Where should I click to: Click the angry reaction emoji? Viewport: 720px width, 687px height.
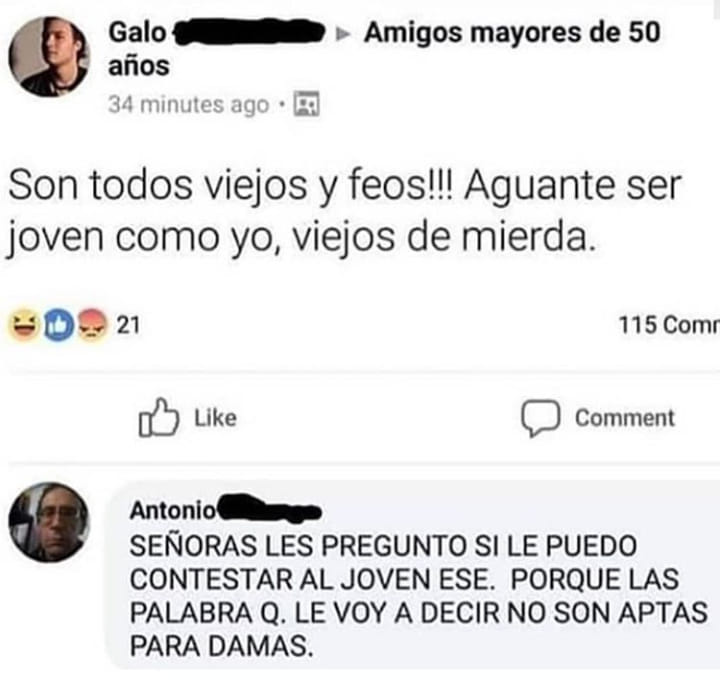(91, 325)
